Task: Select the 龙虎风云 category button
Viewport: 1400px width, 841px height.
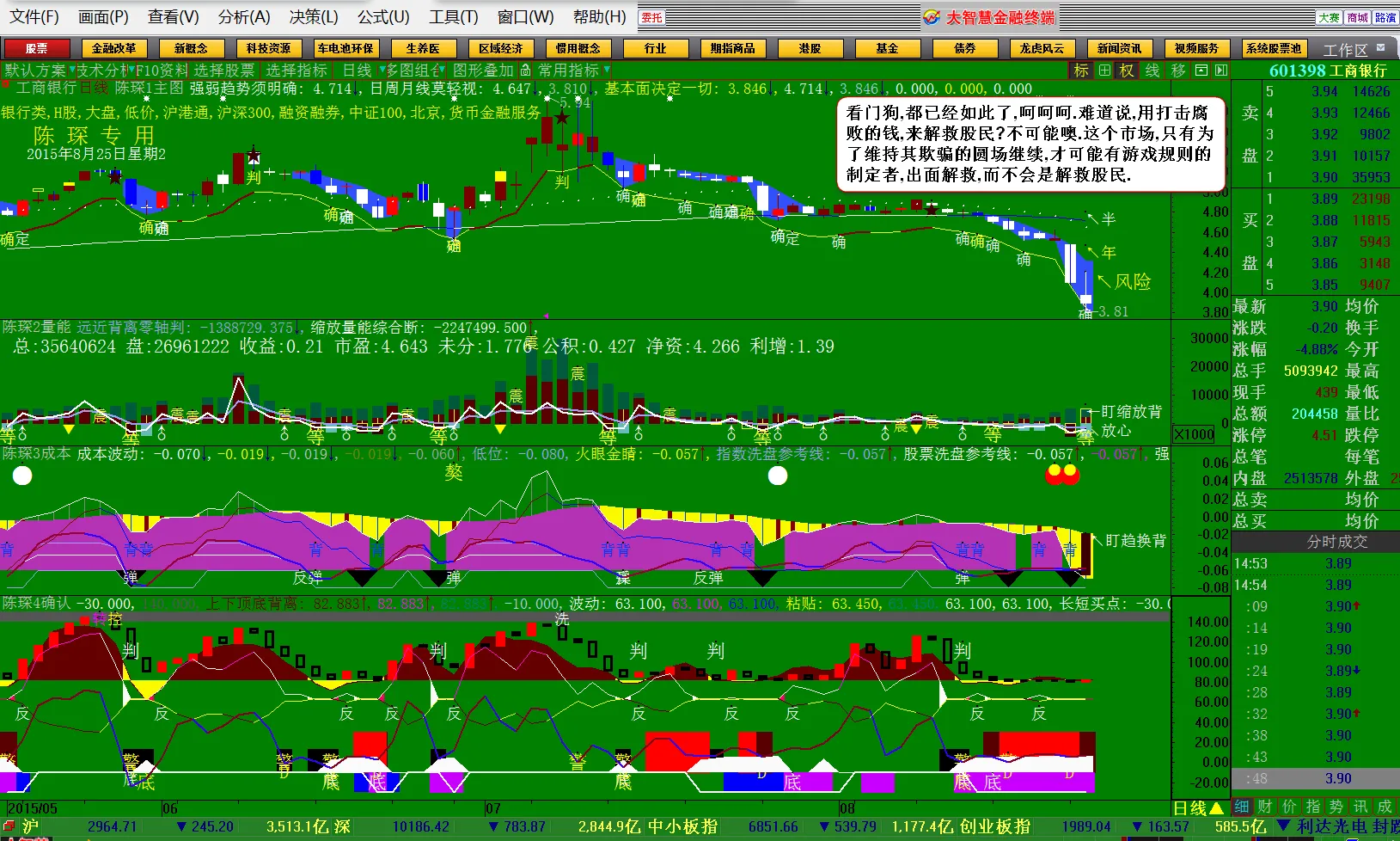Action: coord(1042,48)
